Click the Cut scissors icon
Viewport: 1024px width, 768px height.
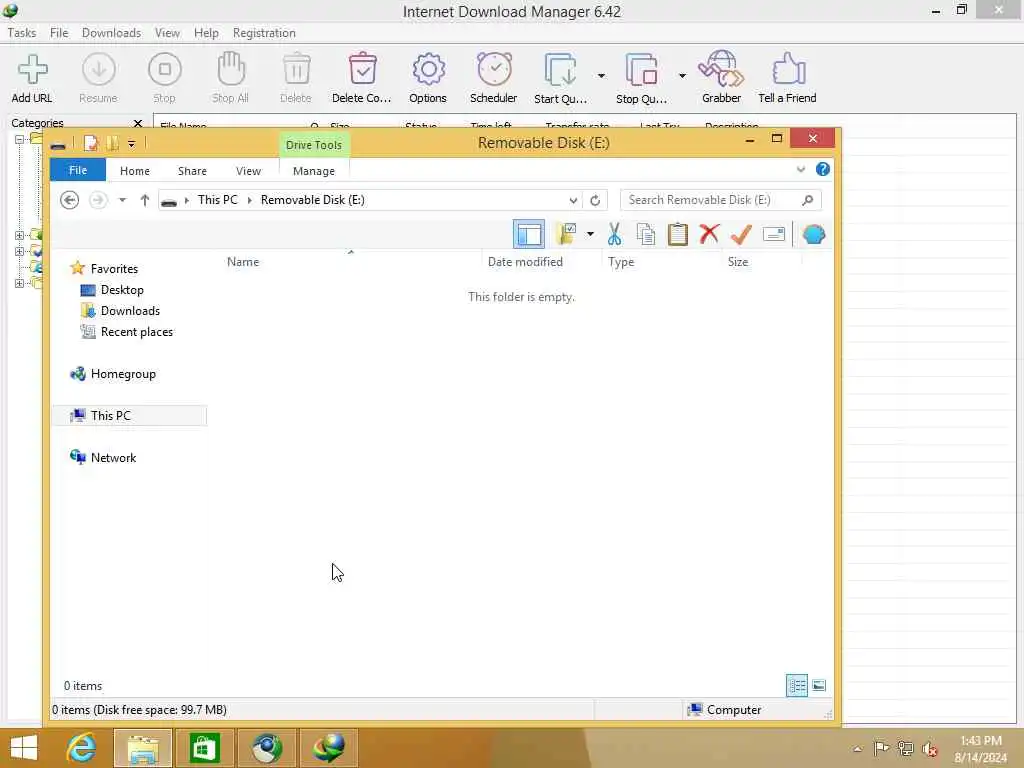click(614, 234)
